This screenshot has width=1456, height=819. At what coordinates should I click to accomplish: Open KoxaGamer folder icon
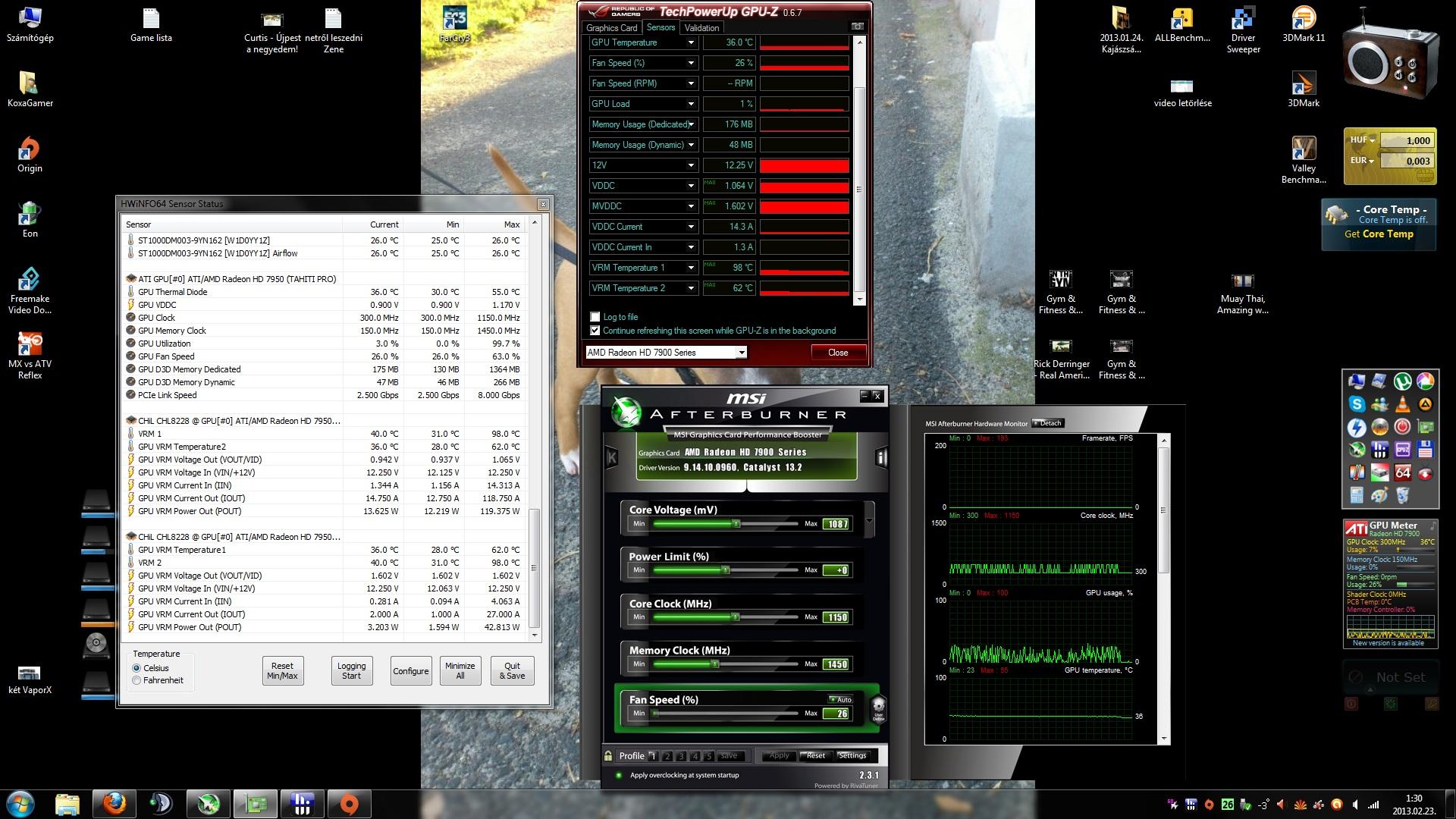[30, 89]
